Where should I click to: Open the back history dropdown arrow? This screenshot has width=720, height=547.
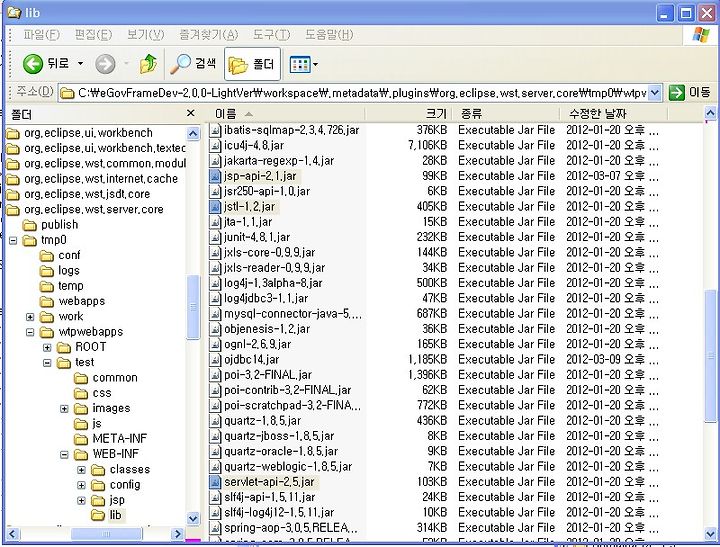(80, 63)
